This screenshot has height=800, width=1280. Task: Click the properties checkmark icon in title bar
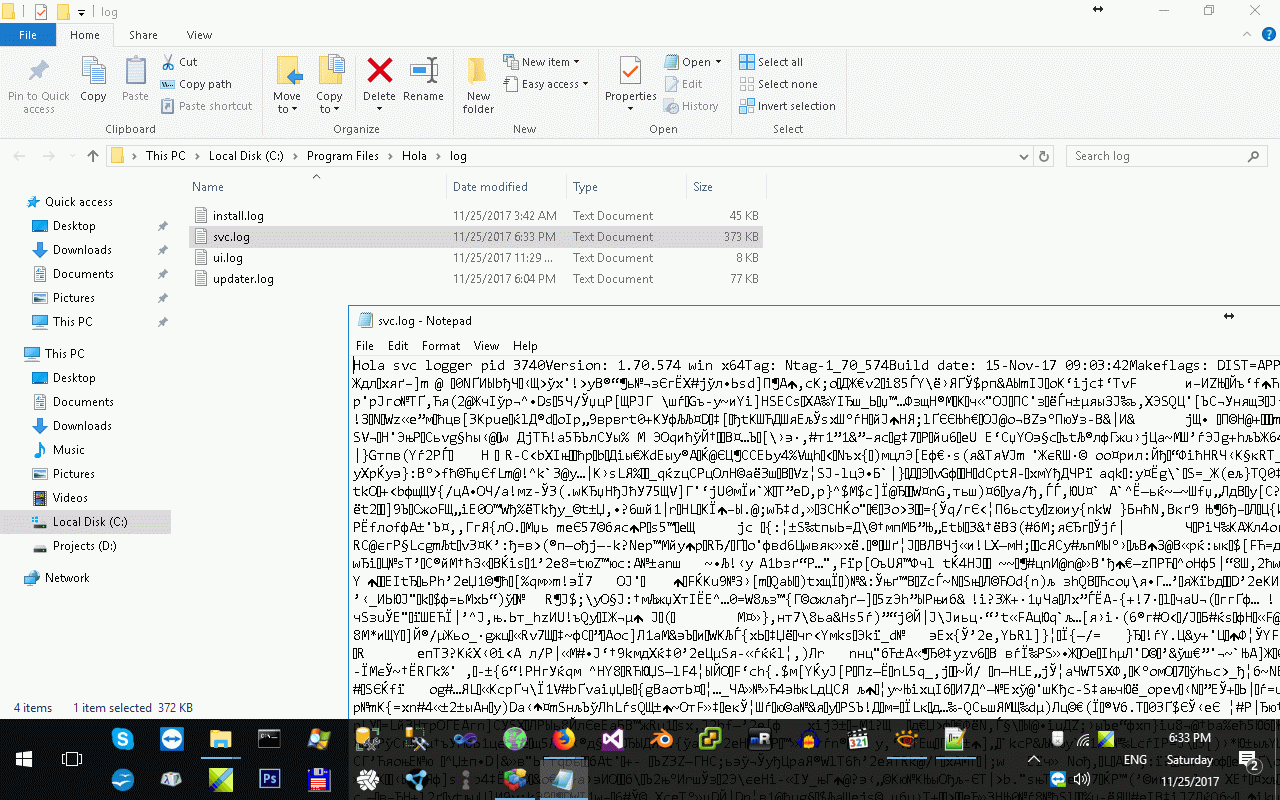click(x=41, y=11)
